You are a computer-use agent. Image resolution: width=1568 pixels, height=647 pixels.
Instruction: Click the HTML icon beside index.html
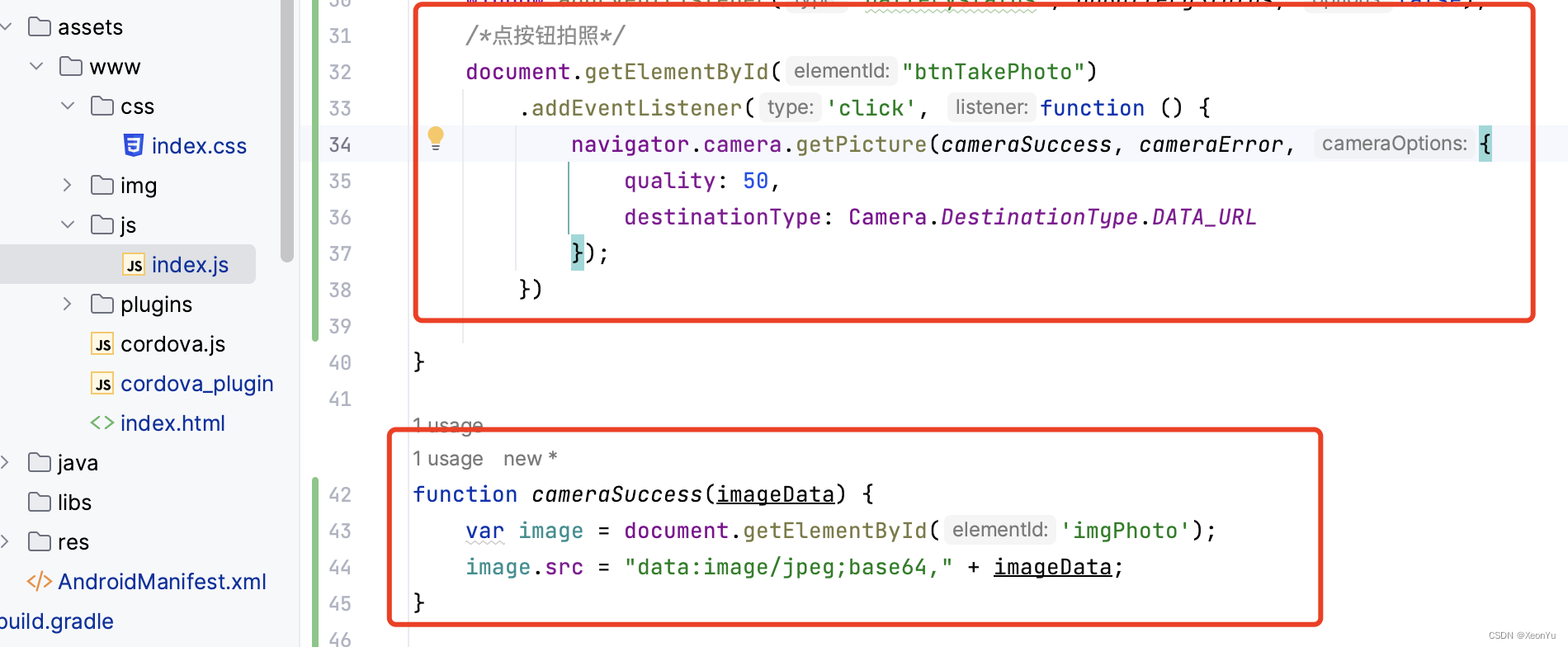(102, 423)
